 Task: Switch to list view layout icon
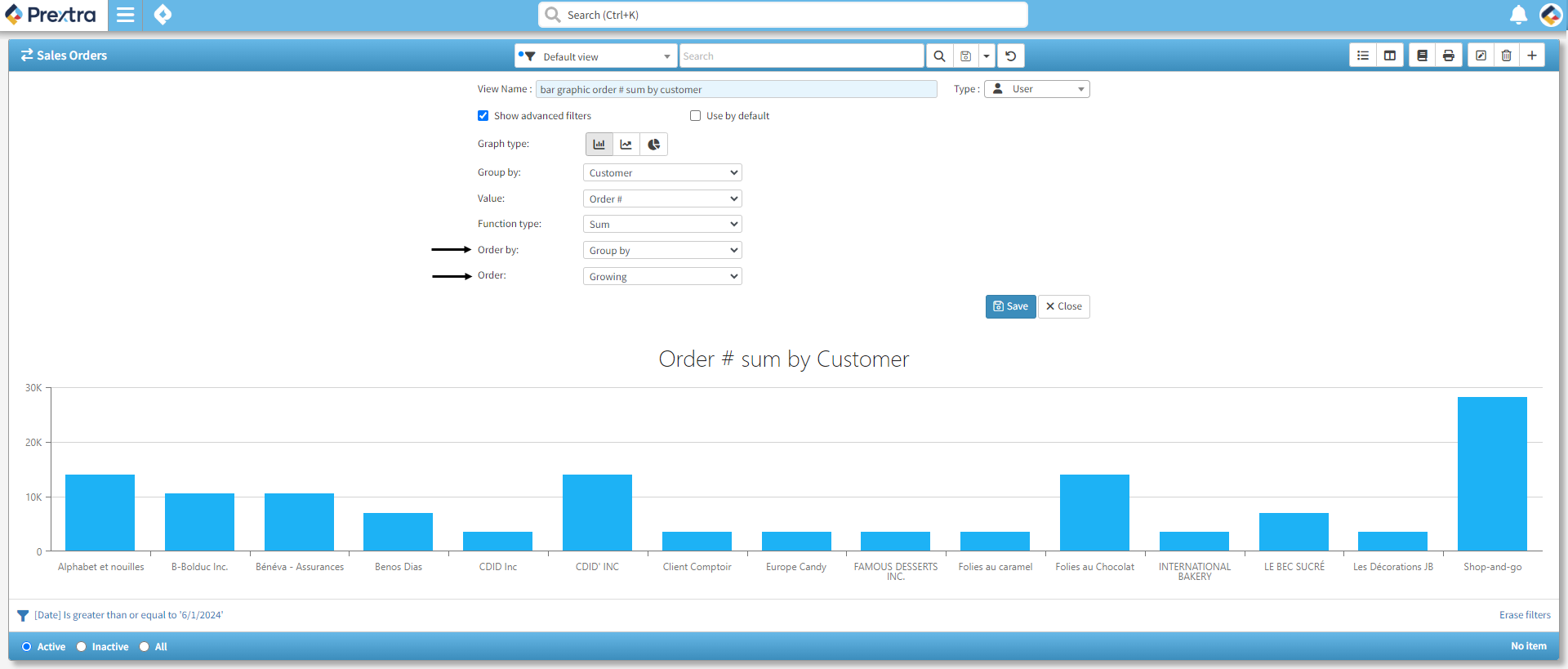coord(1362,56)
